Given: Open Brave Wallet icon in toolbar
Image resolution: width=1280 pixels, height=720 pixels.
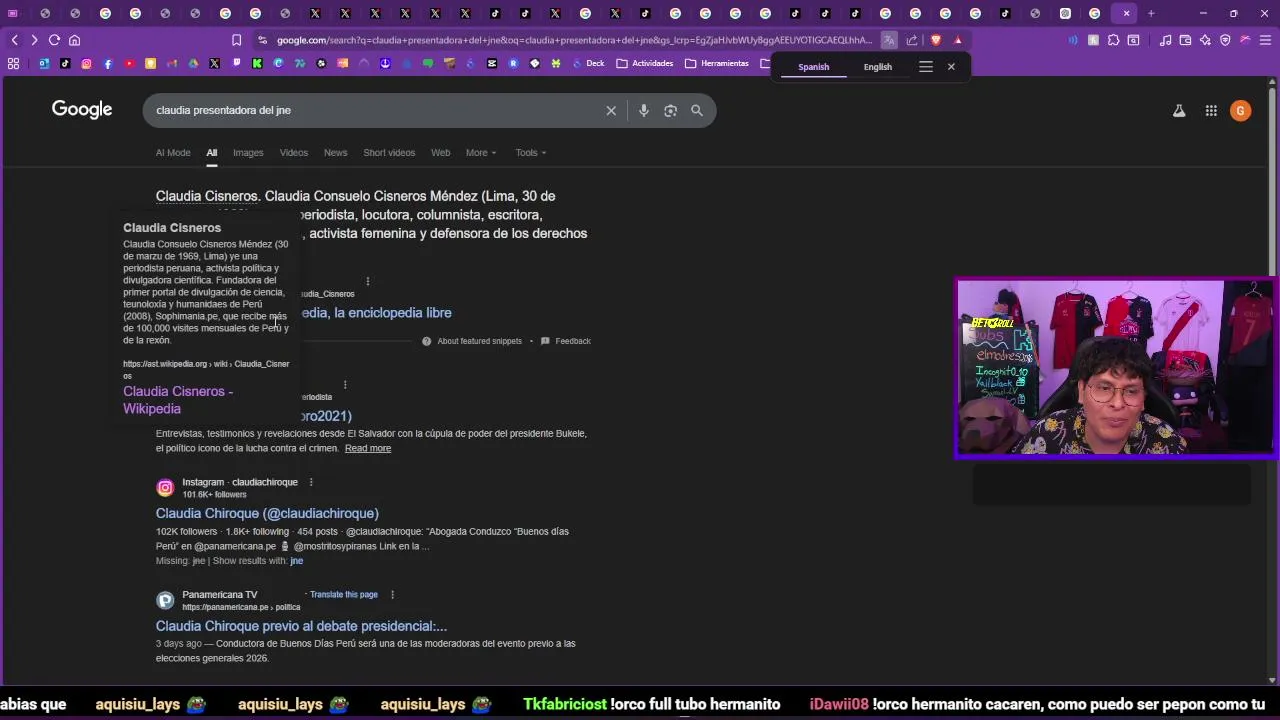Looking at the screenshot, I should click(x=1185, y=40).
